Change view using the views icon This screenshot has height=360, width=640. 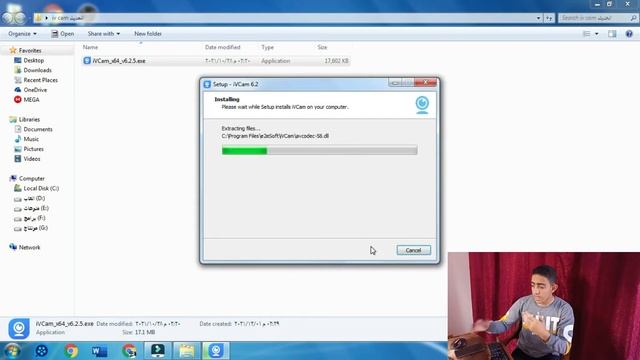coord(587,34)
